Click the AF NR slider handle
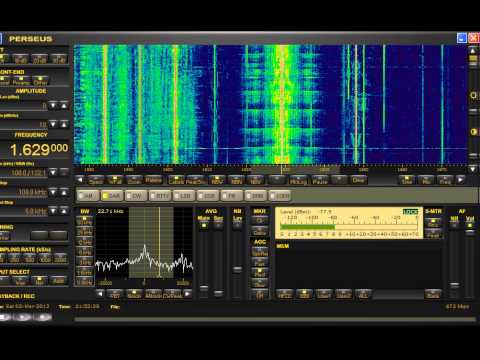This screenshot has width=480, height=360. (454, 285)
